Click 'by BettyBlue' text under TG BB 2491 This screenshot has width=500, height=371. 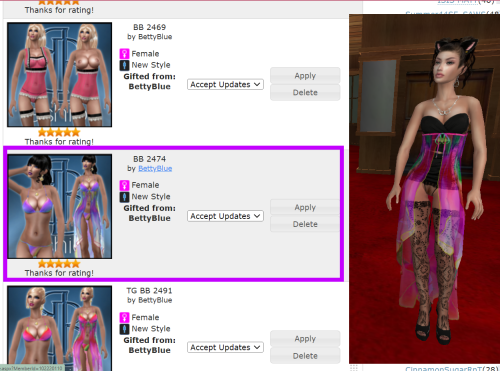point(149,300)
